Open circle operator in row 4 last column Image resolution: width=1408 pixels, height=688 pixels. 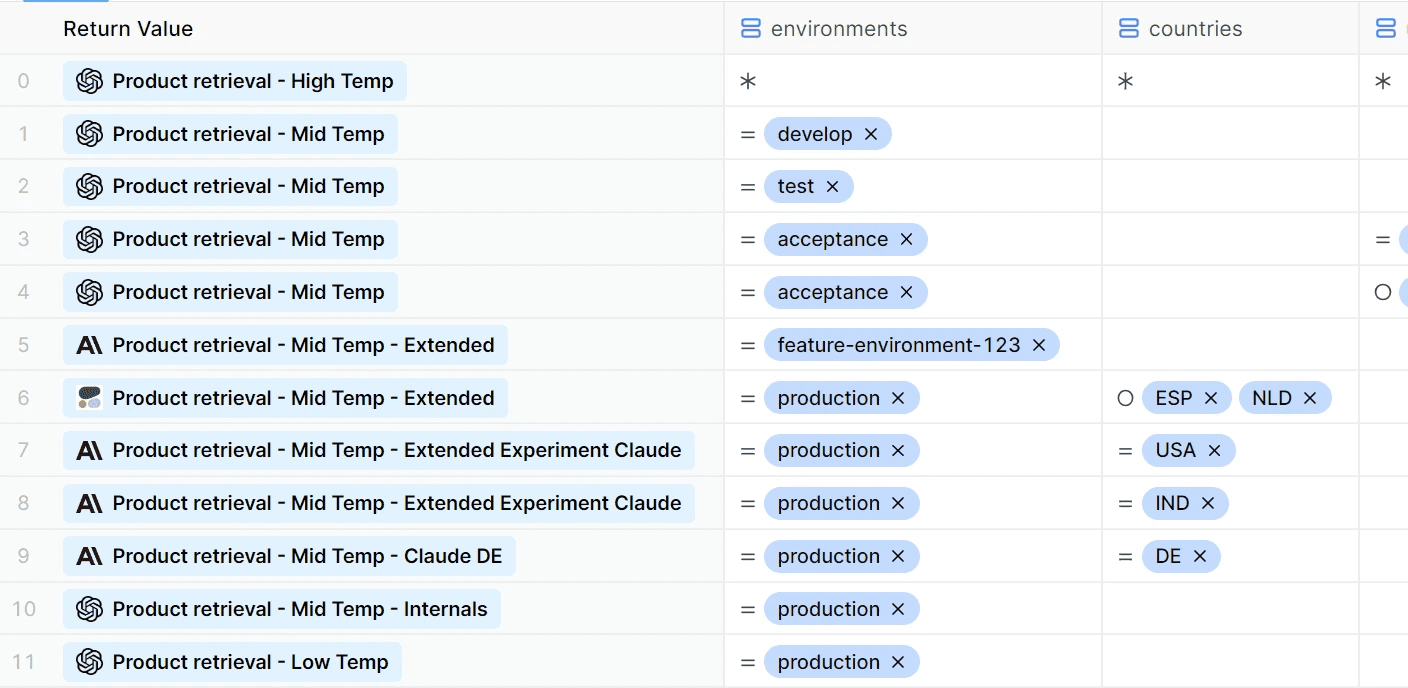tap(1383, 293)
